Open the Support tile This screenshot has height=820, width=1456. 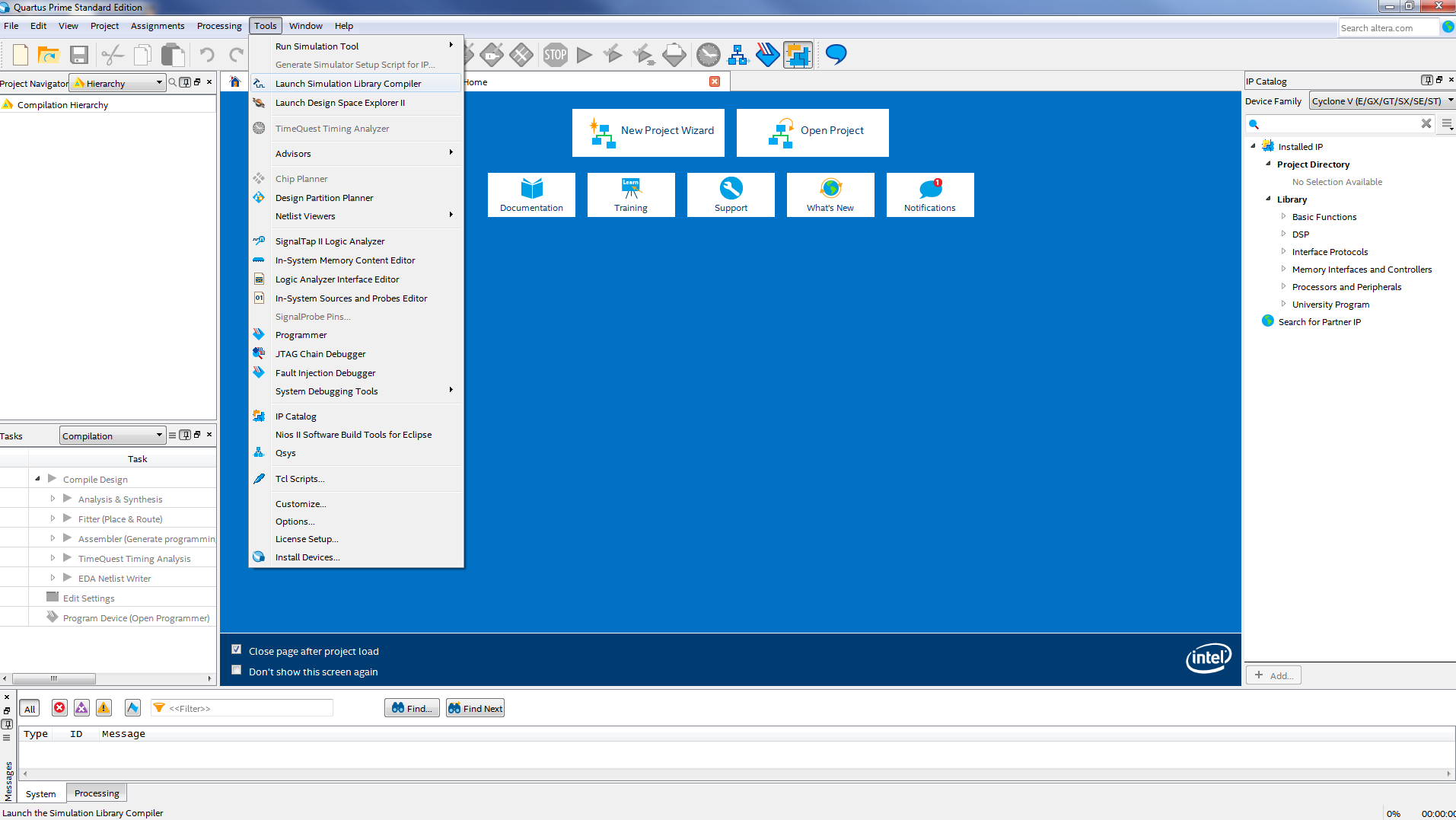coord(731,195)
